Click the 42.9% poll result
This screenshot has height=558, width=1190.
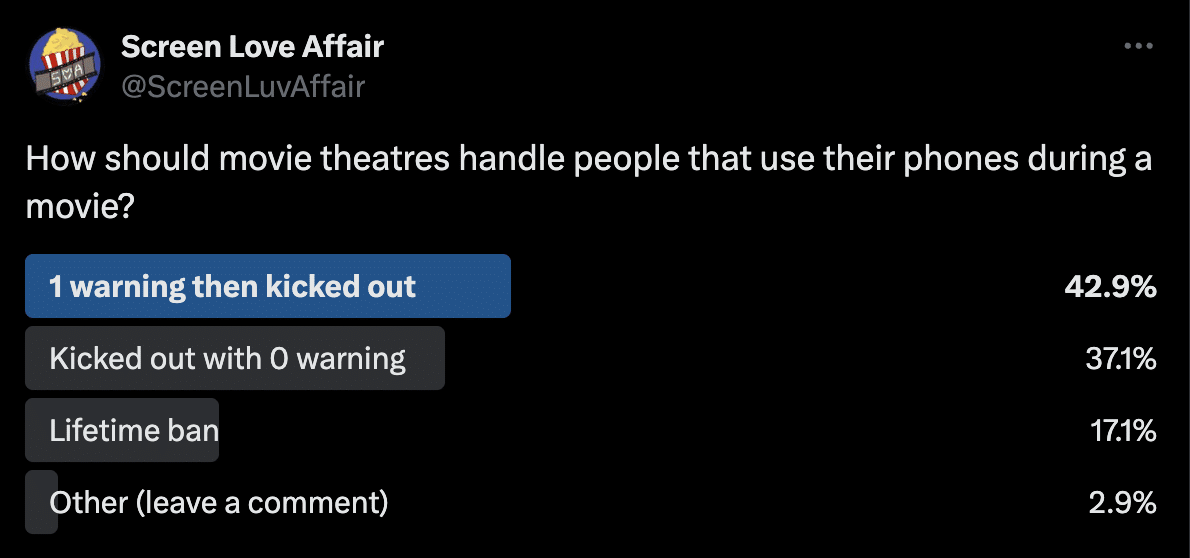[1110, 287]
